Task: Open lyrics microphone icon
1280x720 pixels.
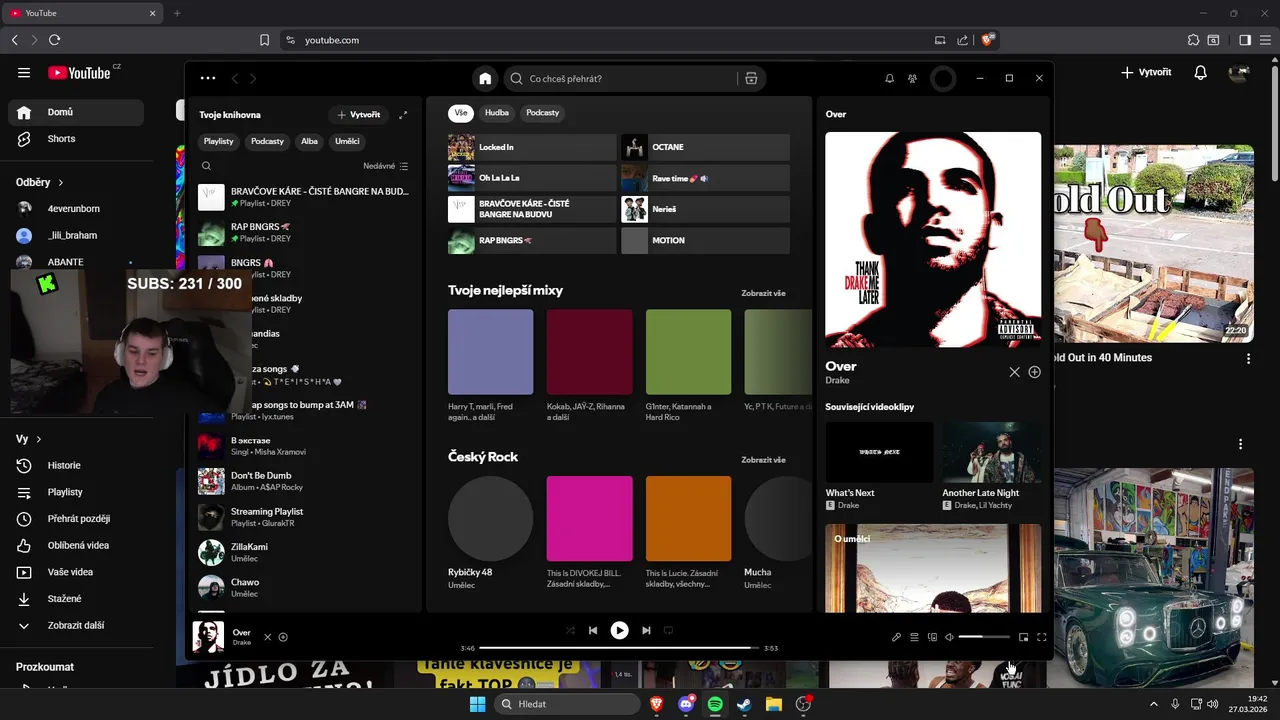Action: click(896, 637)
